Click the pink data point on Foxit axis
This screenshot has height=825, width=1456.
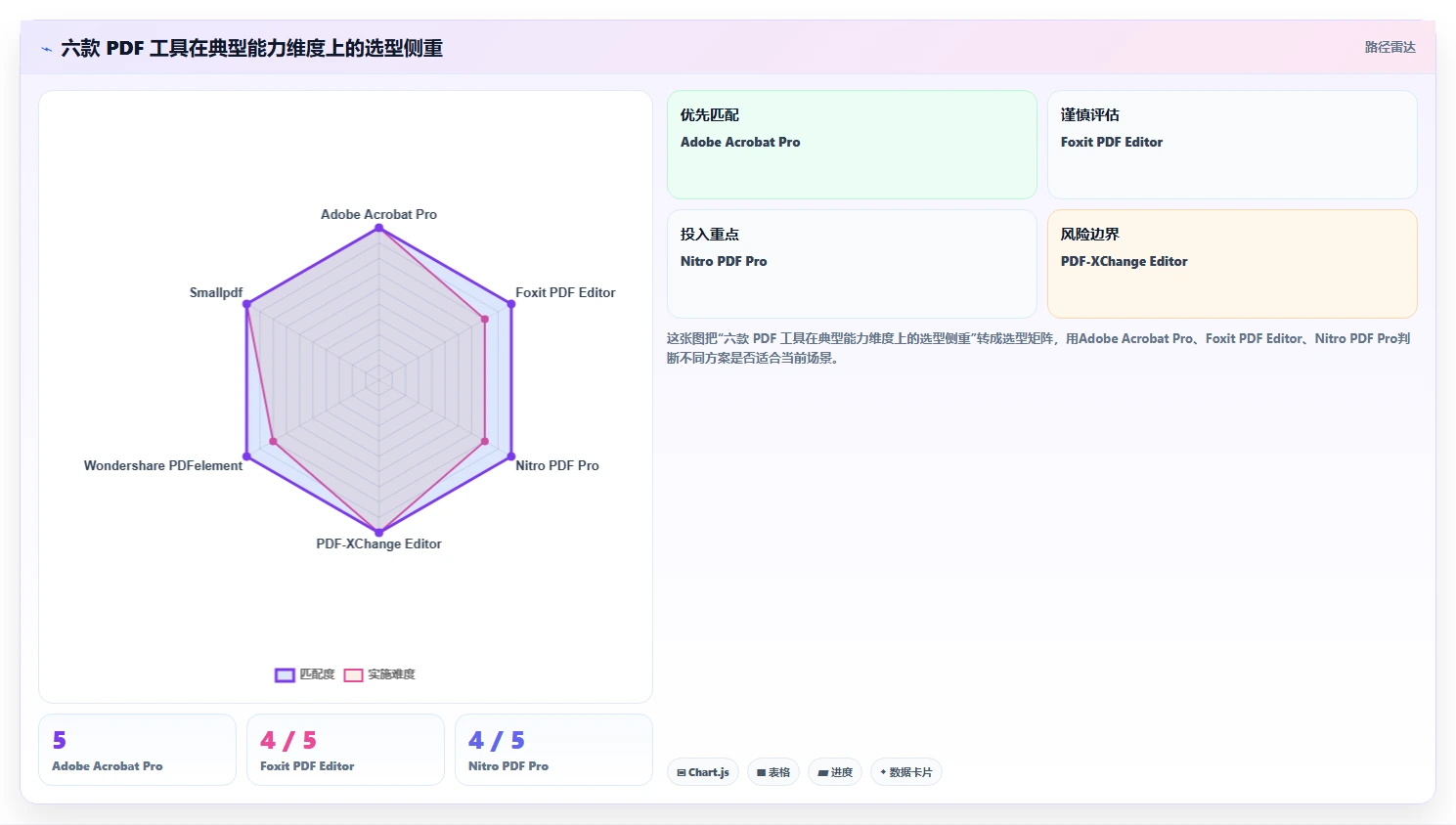pos(484,319)
